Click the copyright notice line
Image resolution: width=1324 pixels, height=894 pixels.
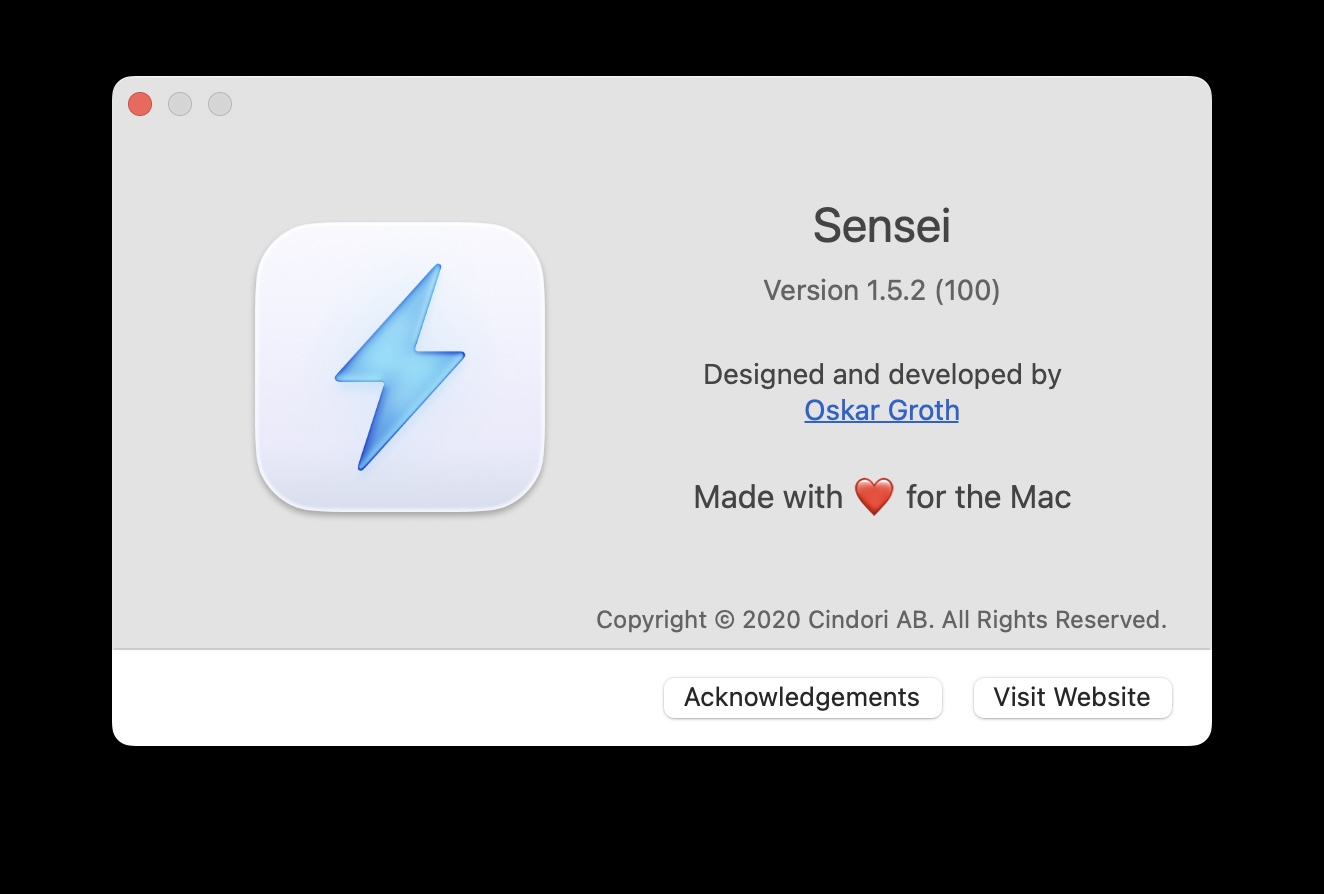pyautogui.click(x=881, y=620)
